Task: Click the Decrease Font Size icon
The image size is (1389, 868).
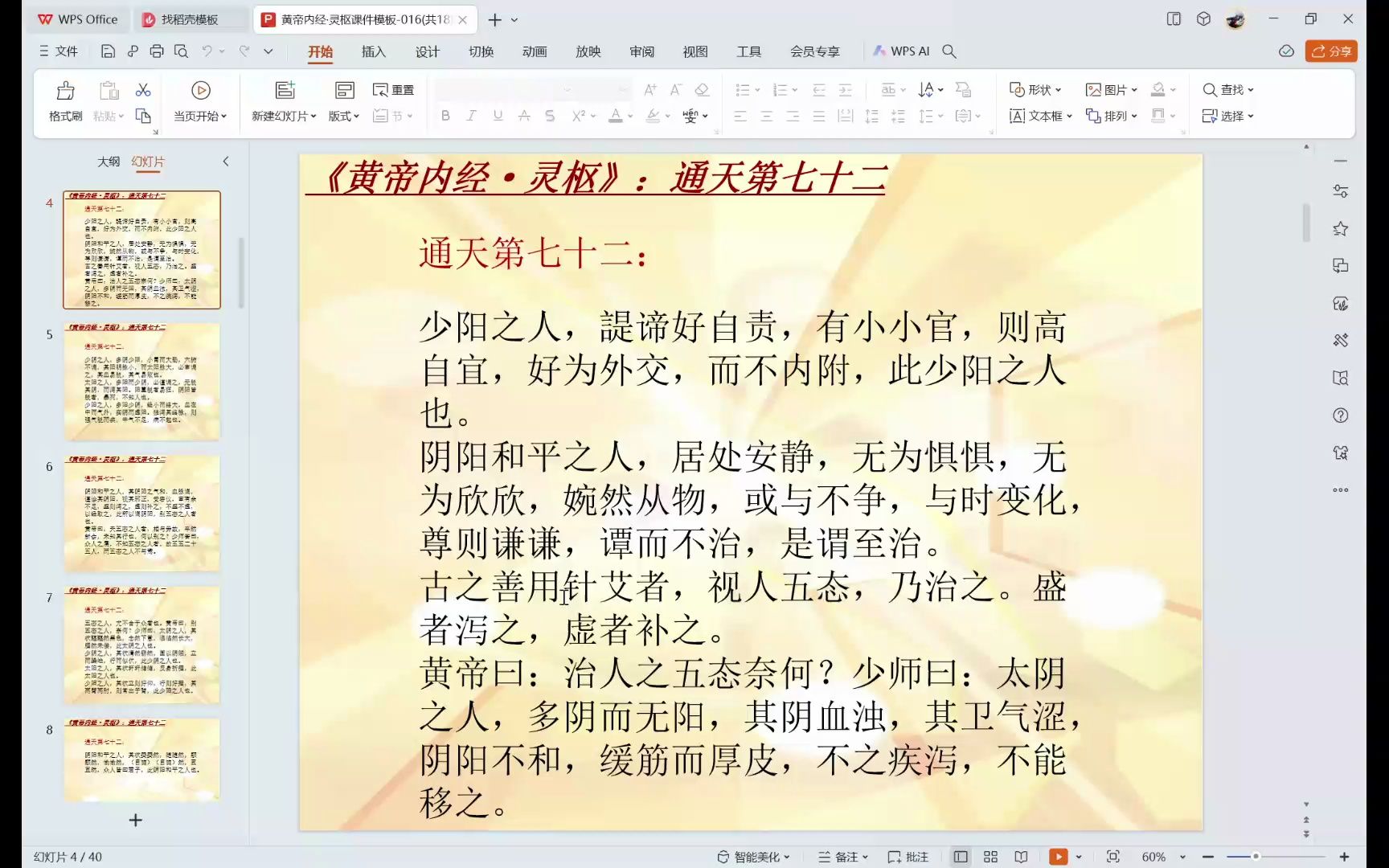Action: point(676,90)
